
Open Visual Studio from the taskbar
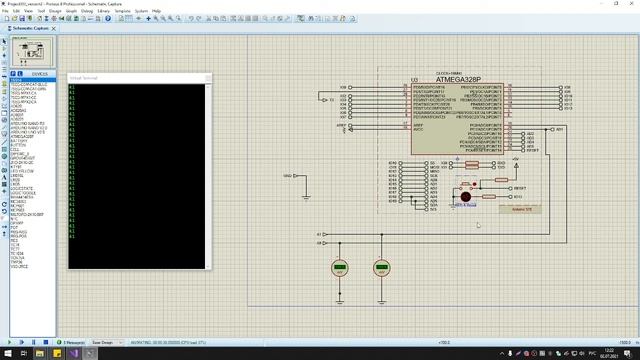pyautogui.click(x=73, y=353)
